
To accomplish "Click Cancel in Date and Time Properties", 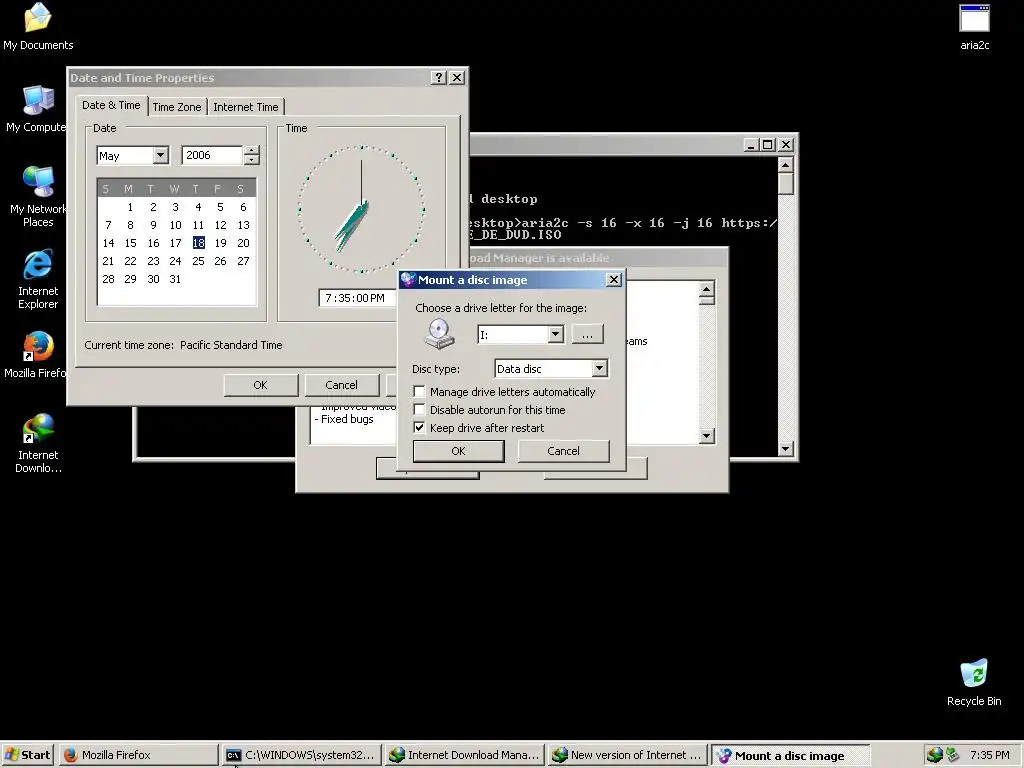I will coord(342,385).
